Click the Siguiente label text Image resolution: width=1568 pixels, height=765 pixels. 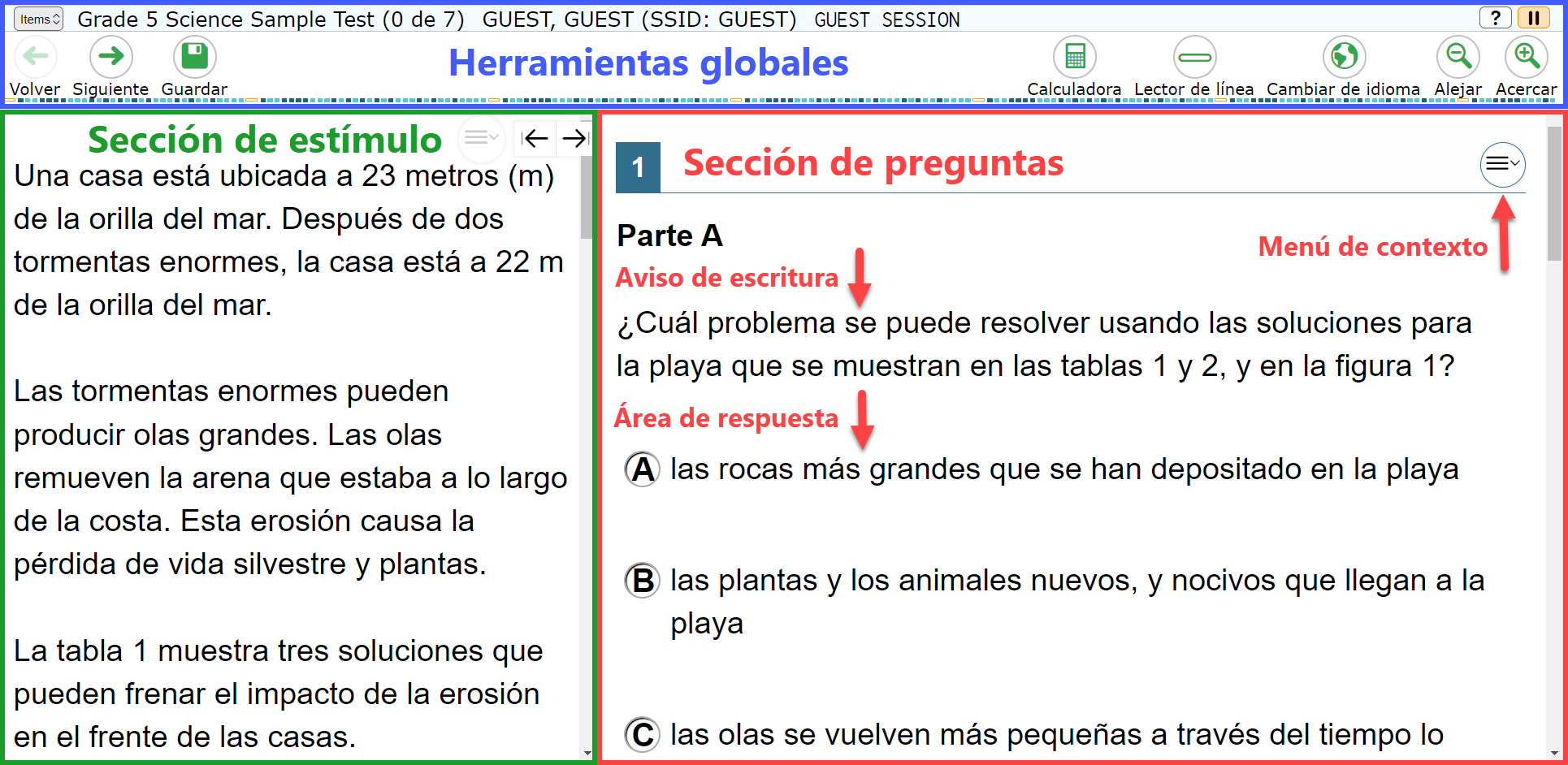pyautogui.click(x=110, y=89)
